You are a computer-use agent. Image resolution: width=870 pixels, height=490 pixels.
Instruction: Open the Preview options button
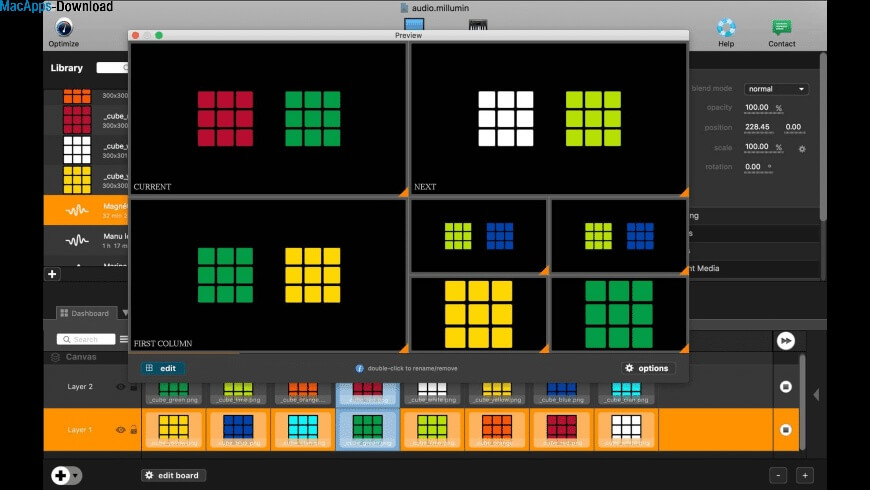(x=646, y=368)
